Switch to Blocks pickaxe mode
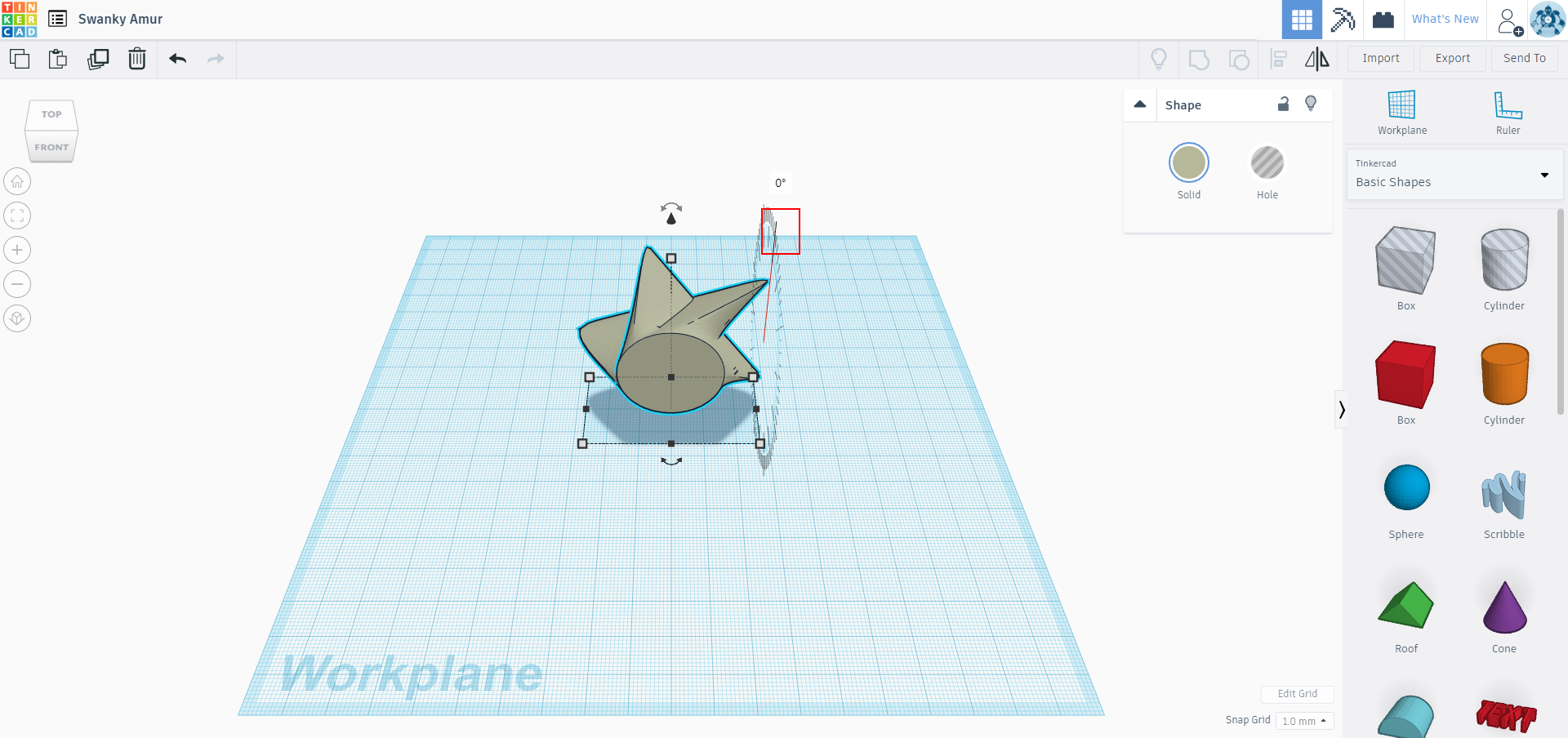 coord(1343,20)
